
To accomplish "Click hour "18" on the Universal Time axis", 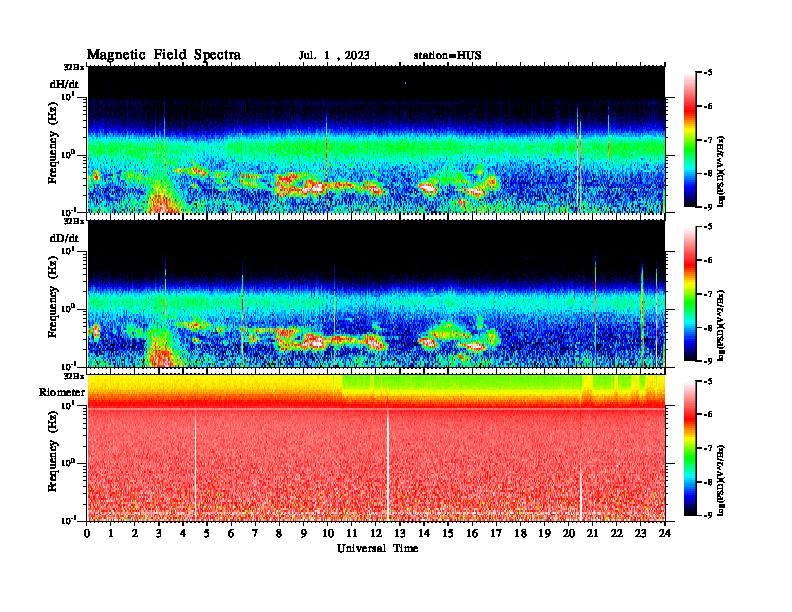I will (x=520, y=533).
